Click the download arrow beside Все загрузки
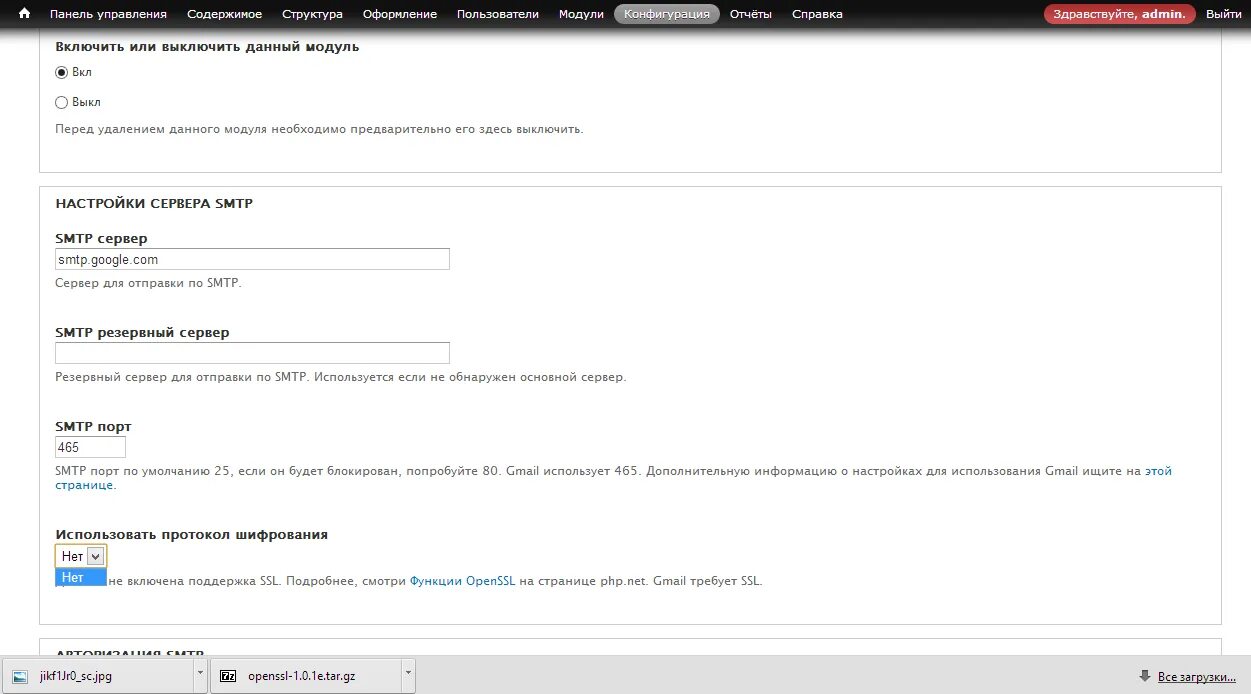This screenshot has width=1251, height=694. click(x=1143, y=676)
